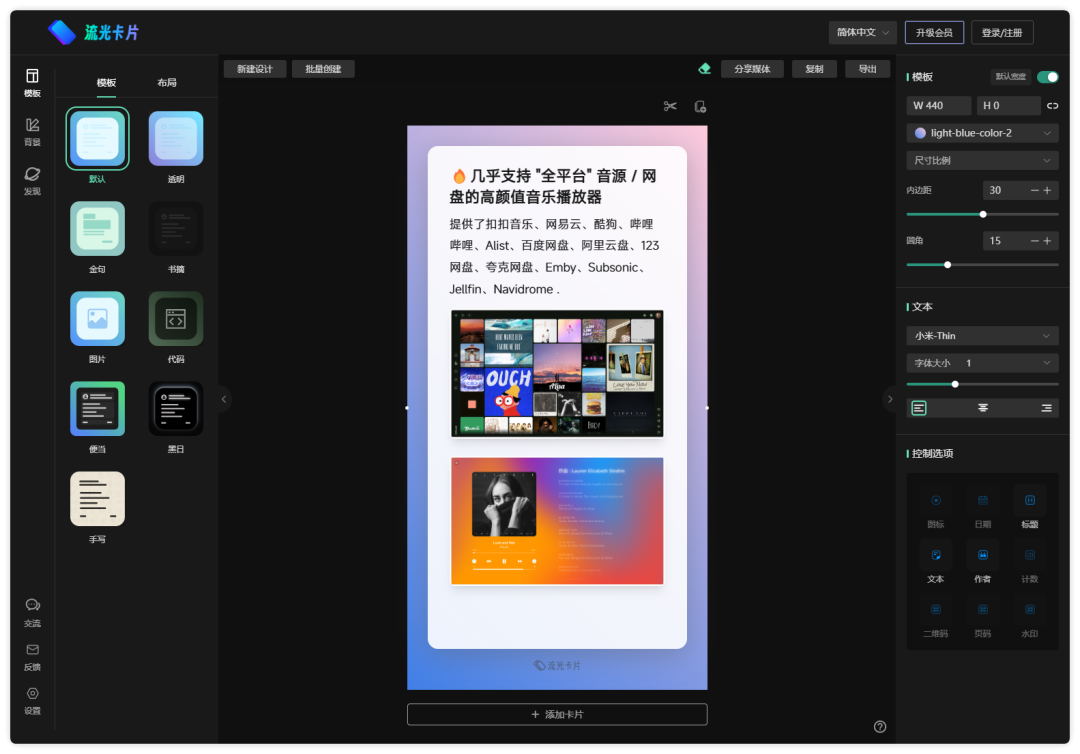The width and height of the screenshot is (1080, 754).
Task: Switch to the 模板 tab
Action: click(106, 82)
